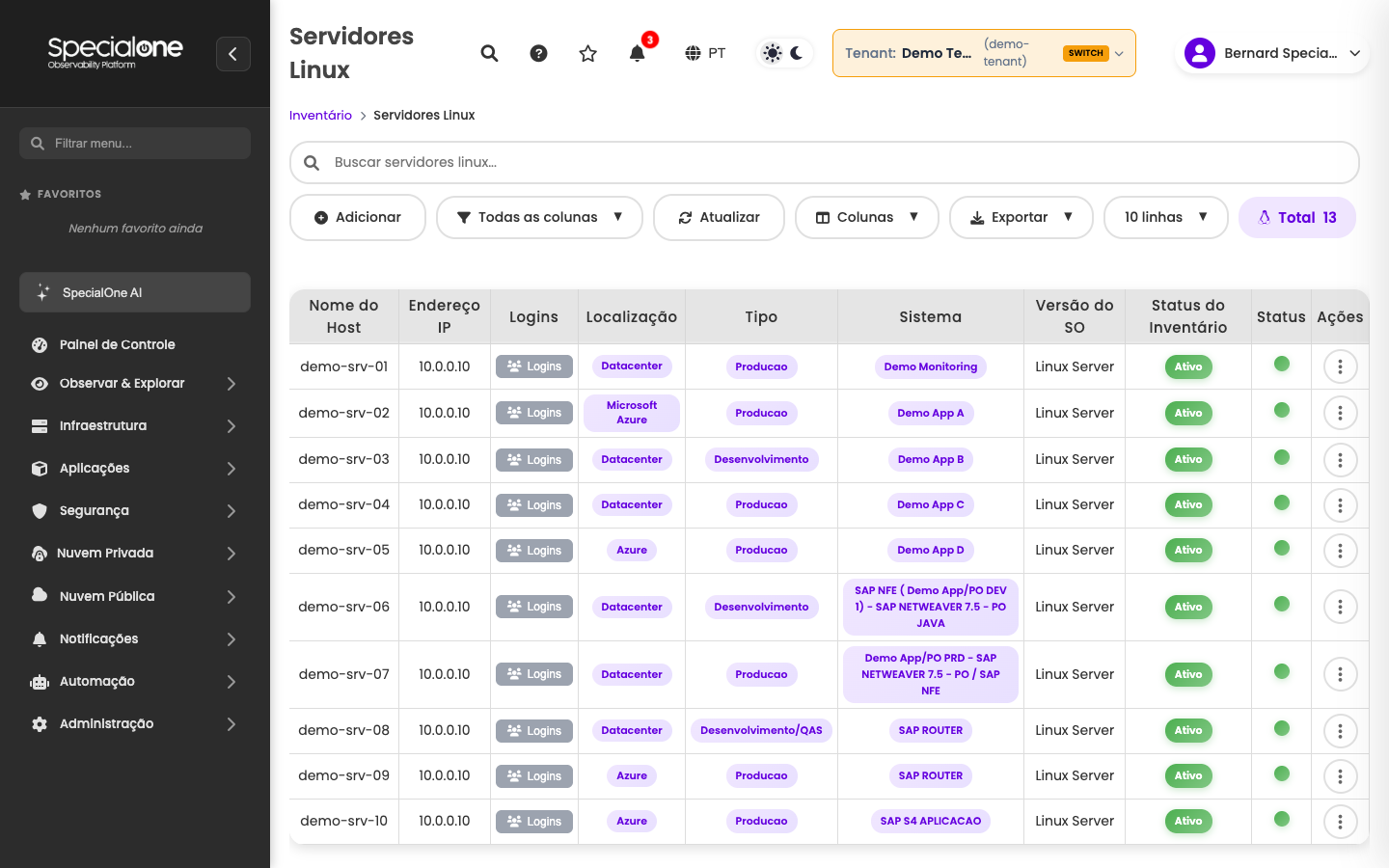
Task: Go to Inventário breadcrumb link
Action: click(320, 115)
